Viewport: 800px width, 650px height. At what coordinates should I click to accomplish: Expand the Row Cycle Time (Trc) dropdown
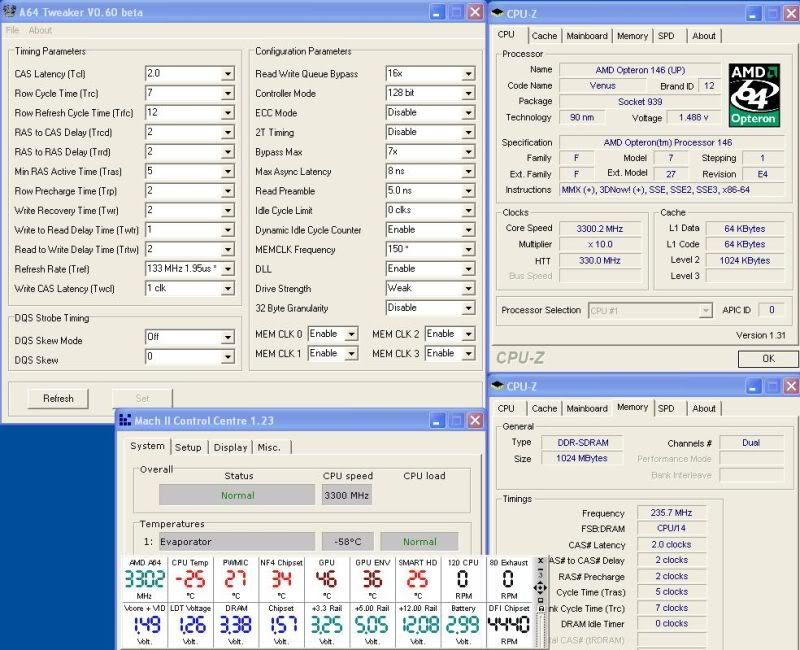(228, 93)
